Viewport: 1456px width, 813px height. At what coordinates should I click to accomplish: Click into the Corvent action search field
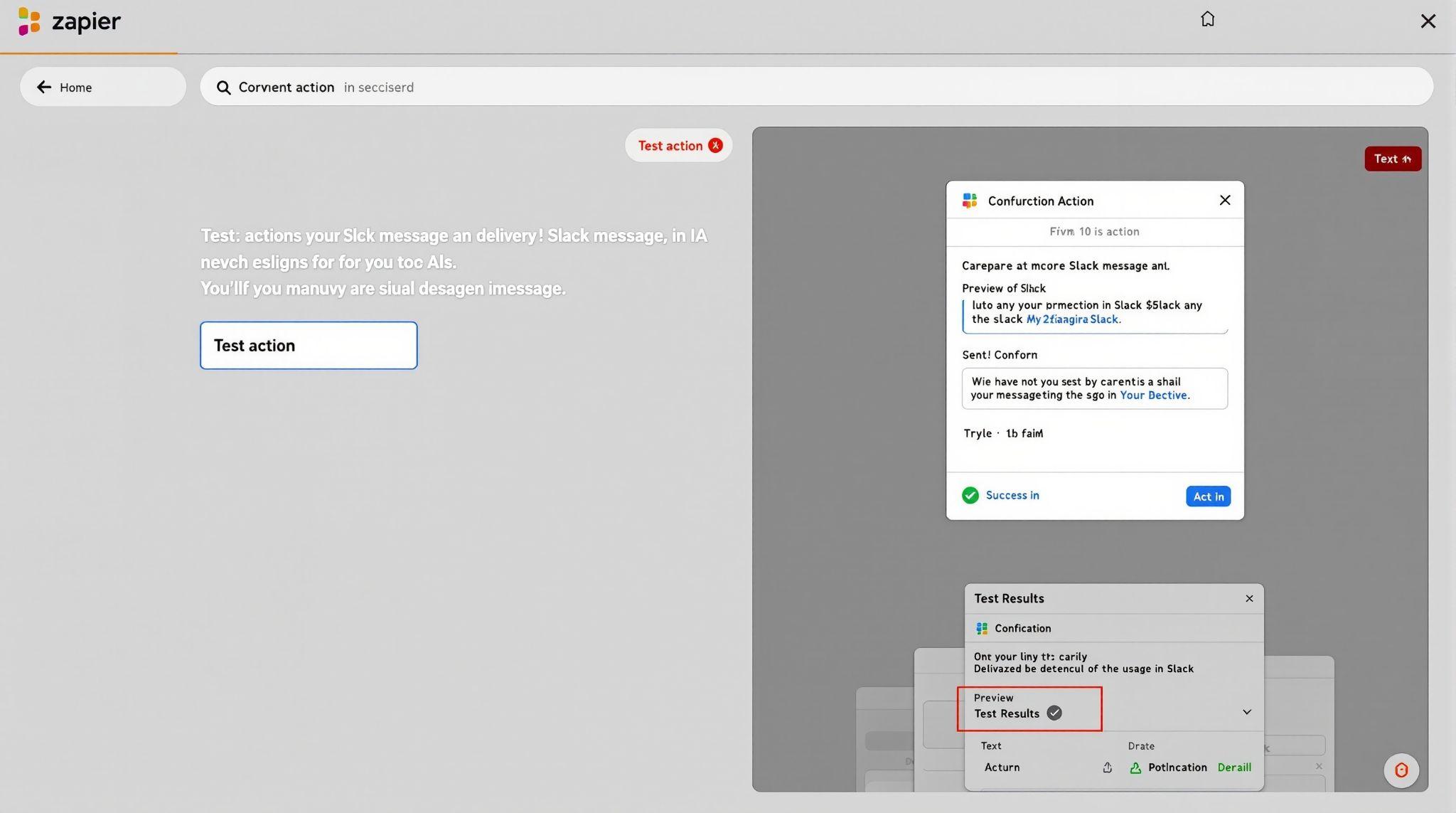pos(818,87)
